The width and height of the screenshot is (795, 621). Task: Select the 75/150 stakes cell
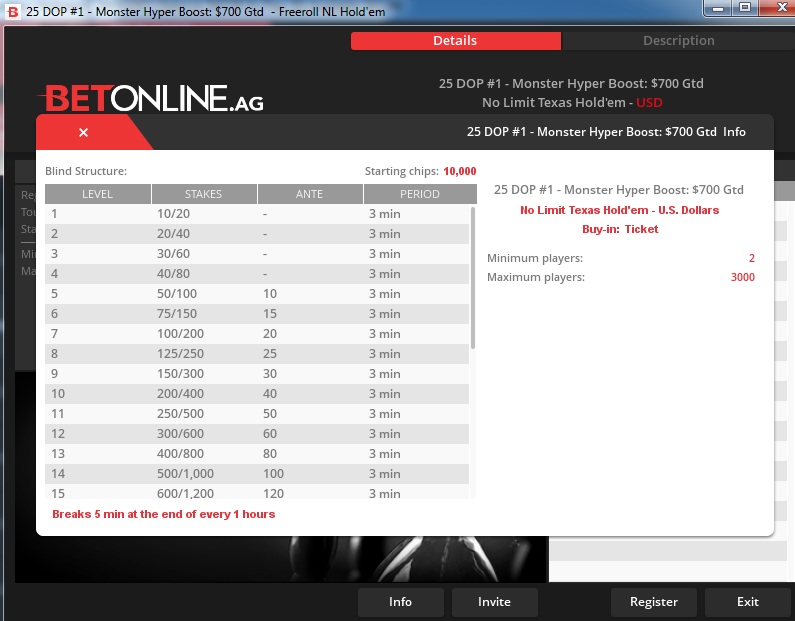pyautogui.click(x=177, y=314)
